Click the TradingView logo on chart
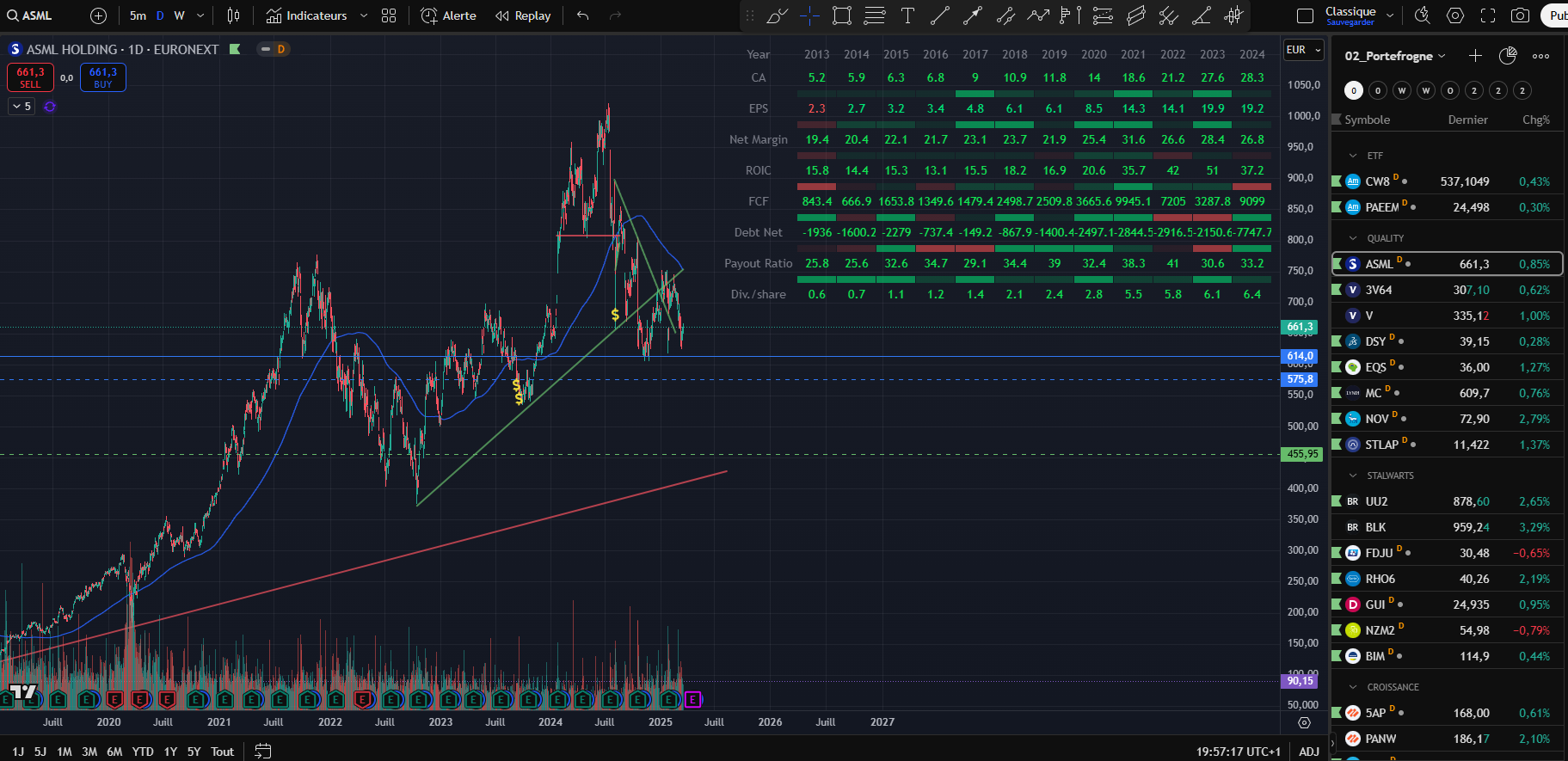The image size is (1568, 761). tap(23, 692)
